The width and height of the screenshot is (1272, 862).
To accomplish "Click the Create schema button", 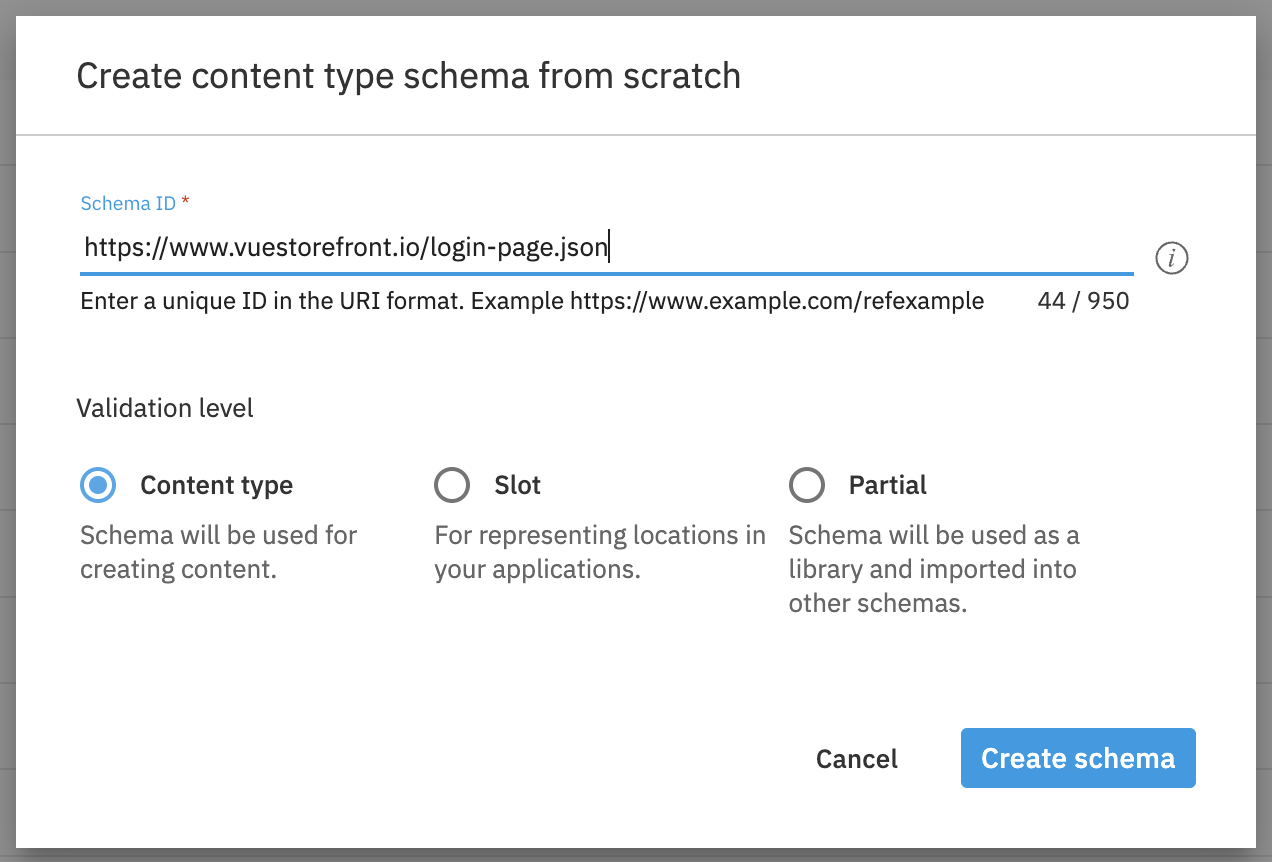I will click(1077, 758).
